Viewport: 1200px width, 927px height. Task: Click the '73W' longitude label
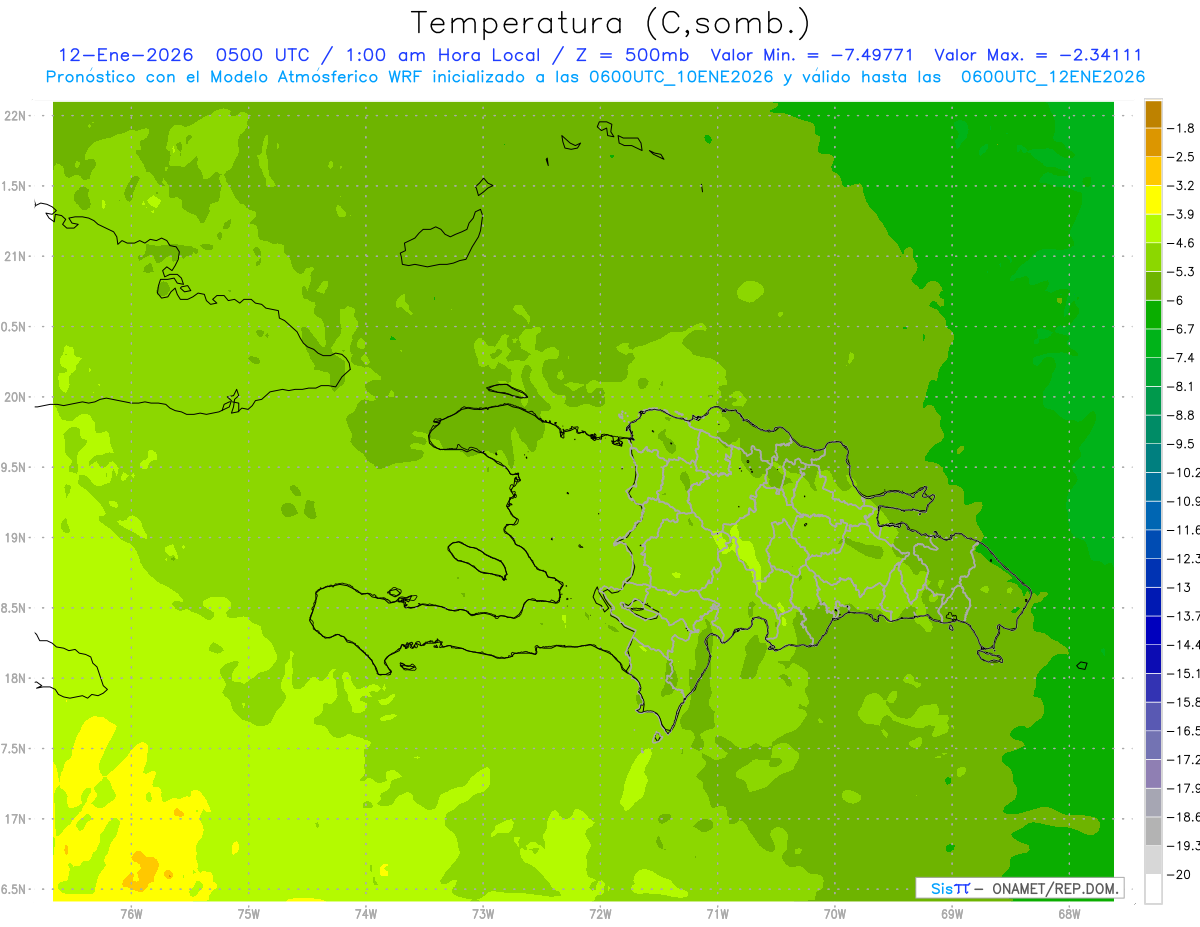coord(482,914)
